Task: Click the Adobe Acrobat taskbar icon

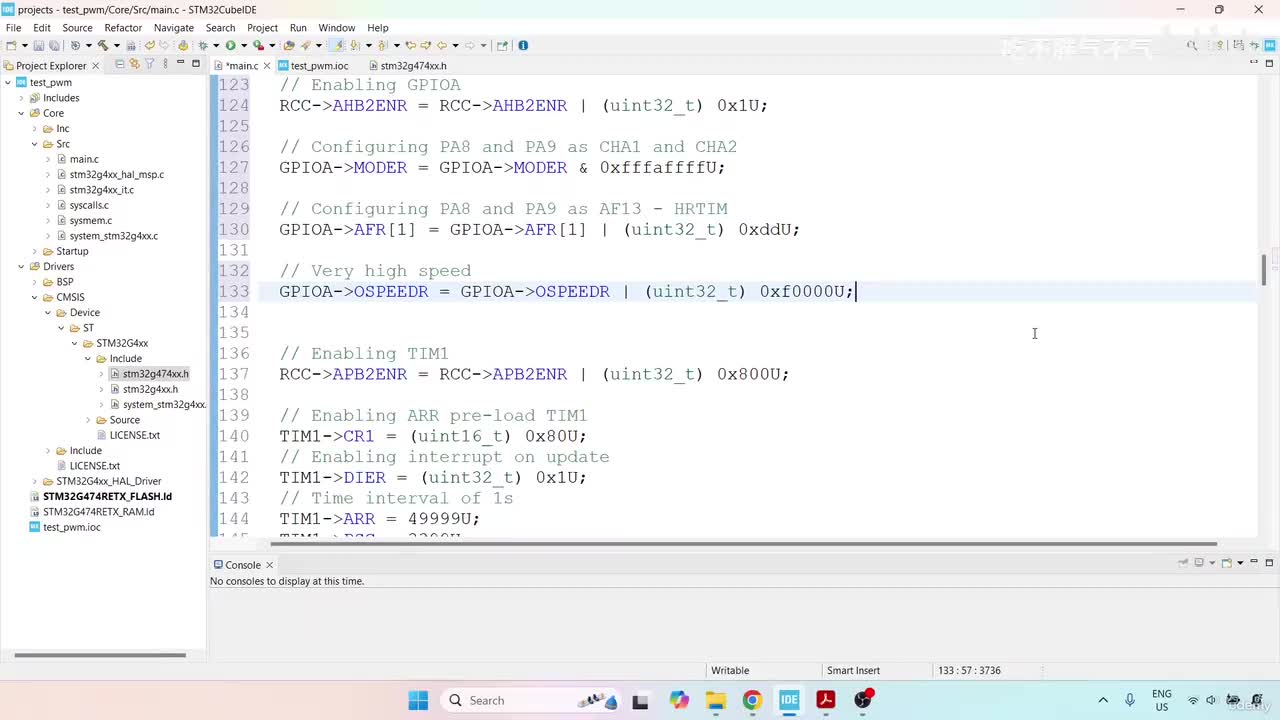Action: tap(826, 700)
